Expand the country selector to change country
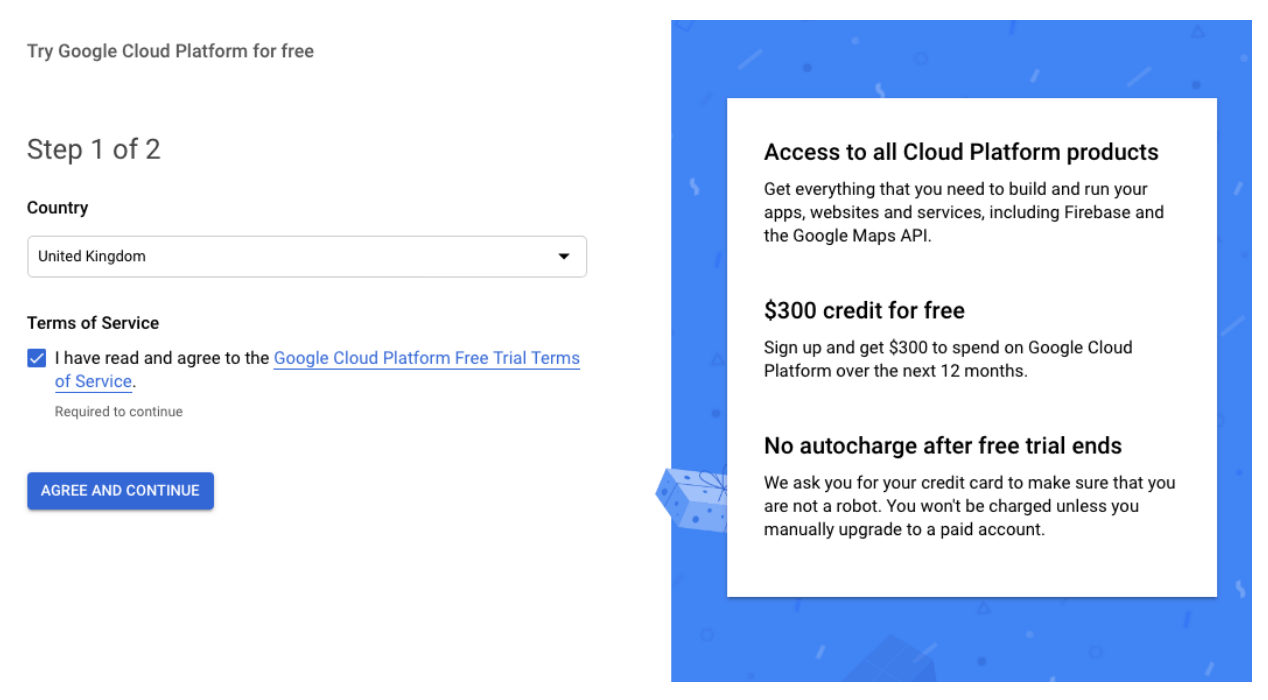This screenshot has height=700, width=1268. tap(307, 256)
